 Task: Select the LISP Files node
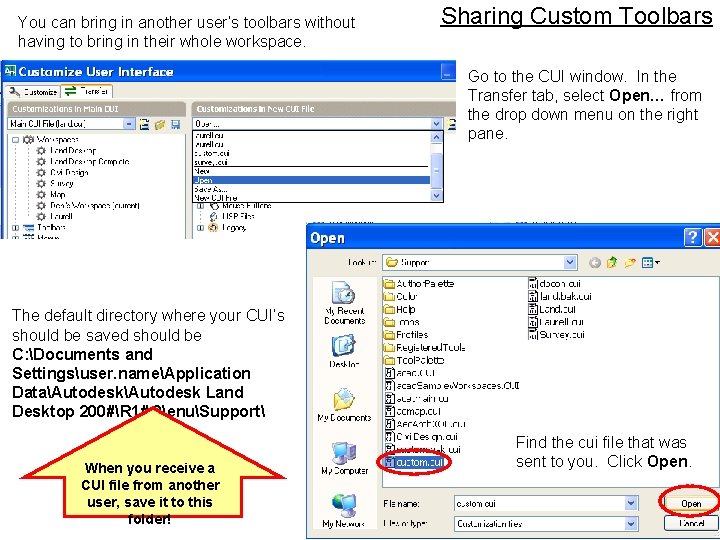(x=238, y=216)
